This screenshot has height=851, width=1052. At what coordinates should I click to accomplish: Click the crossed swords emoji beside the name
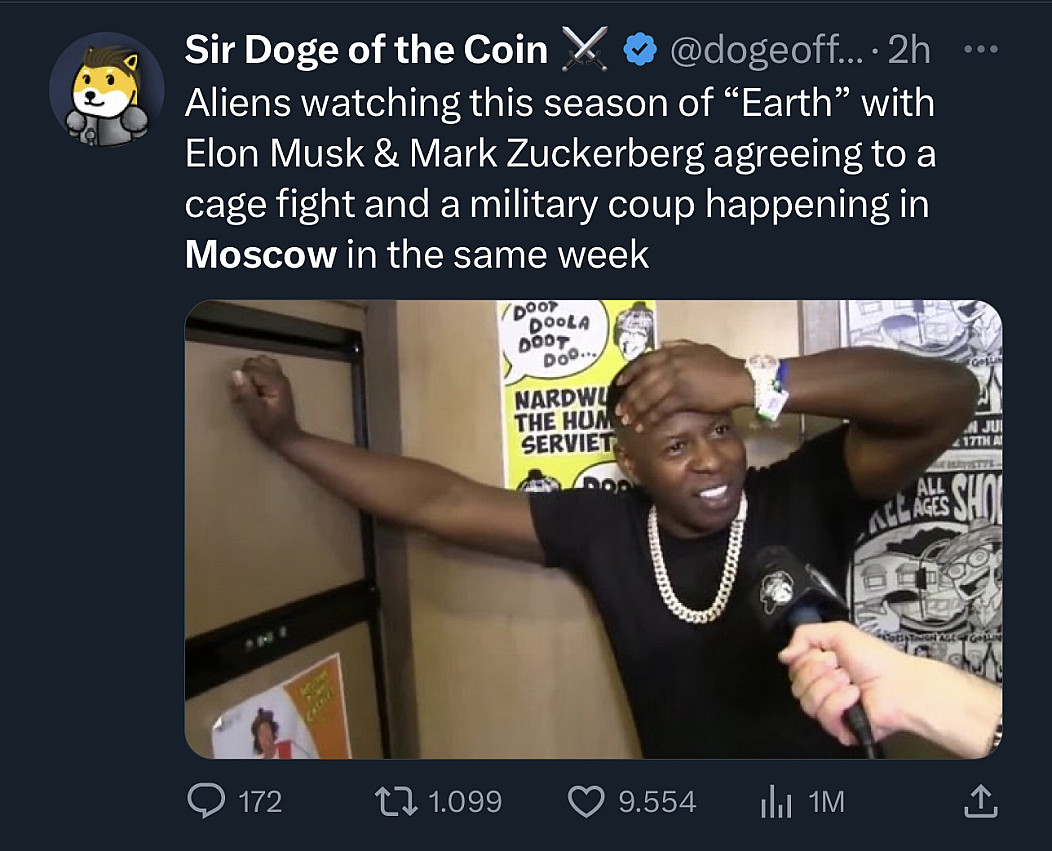[x=585, y=50]
